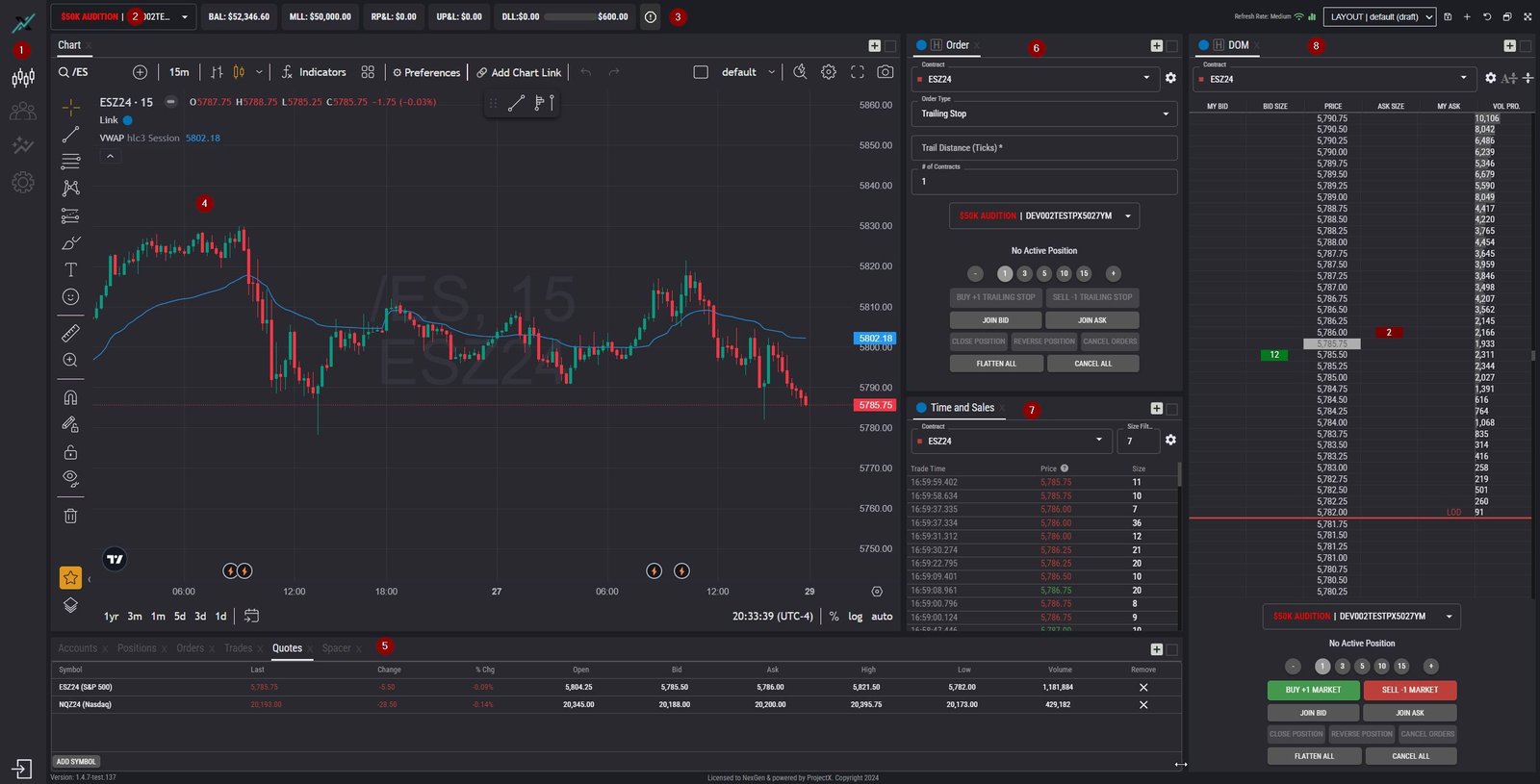Toggle lock all drawing tools
Viewport: 1540px width, 784px height.
click(70, 451)
